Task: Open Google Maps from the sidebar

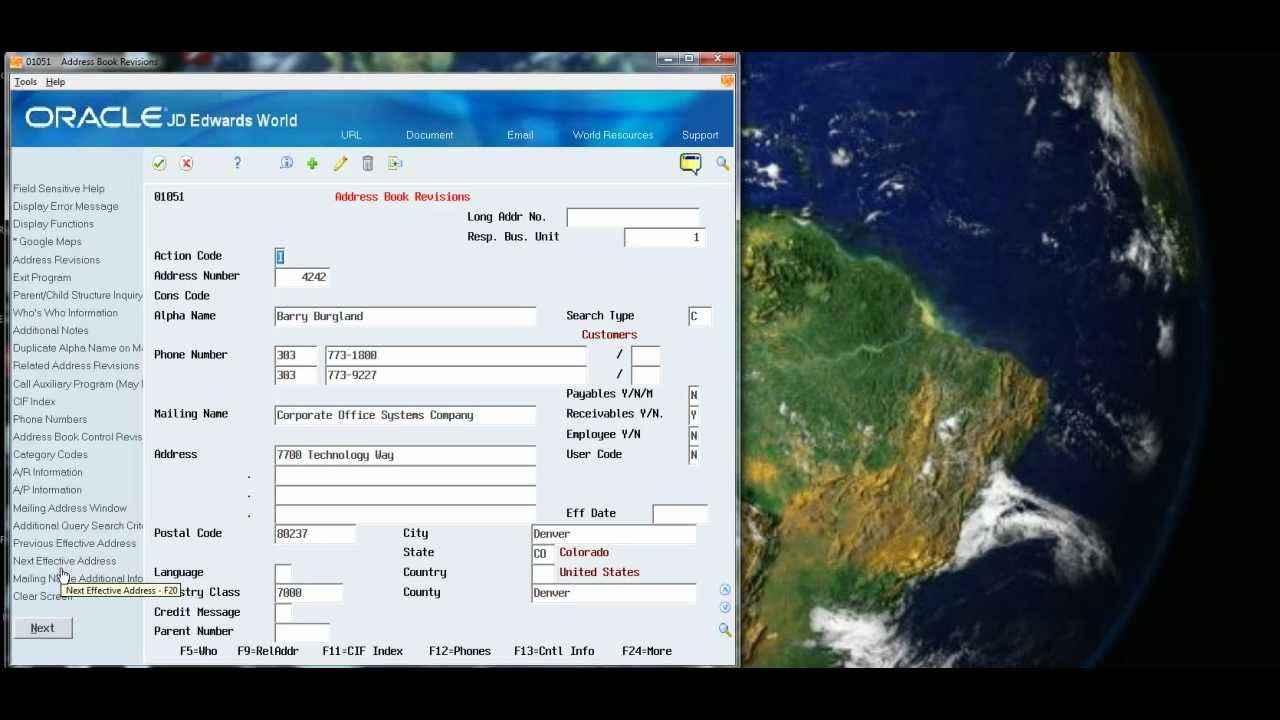Action: tap(48, 242)
